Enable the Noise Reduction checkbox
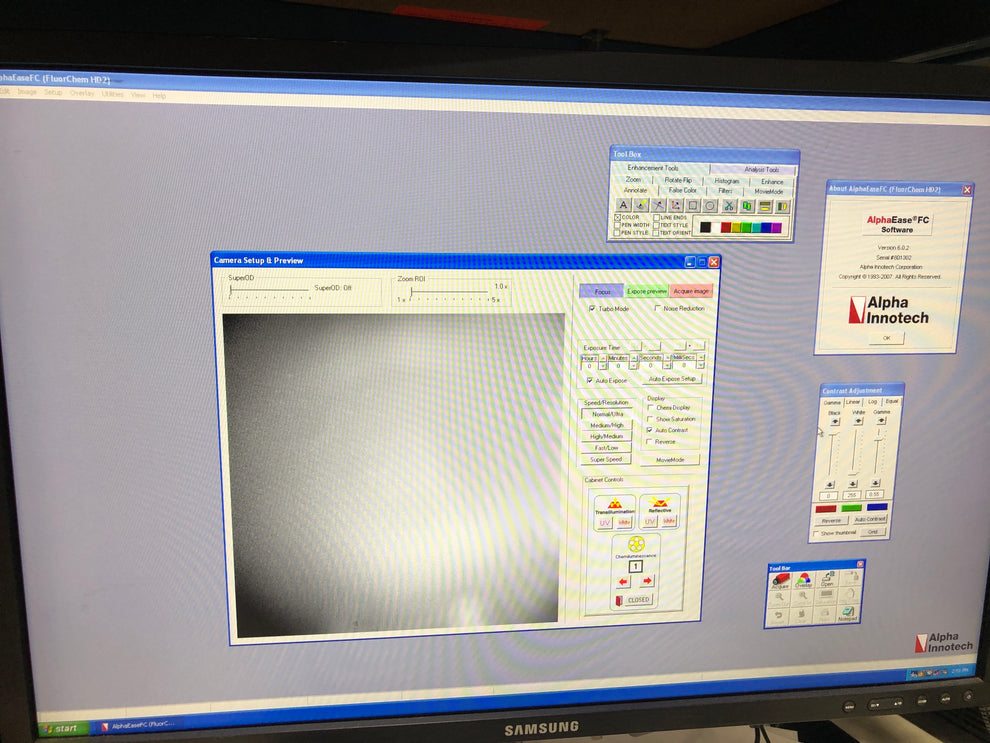Viewport: 990px width, 743px height. pyautogui.click(x=657, y=309)
